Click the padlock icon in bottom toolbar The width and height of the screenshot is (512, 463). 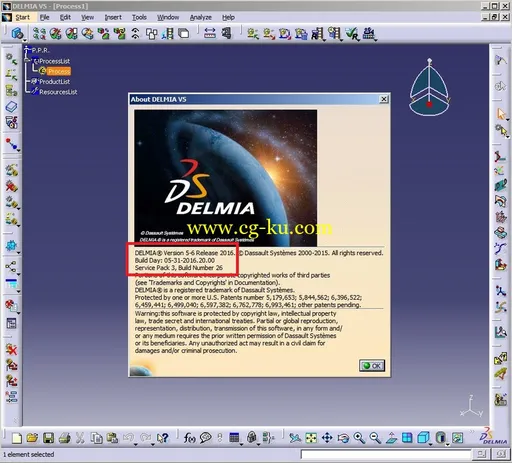pyautogui.click(x=252, y=438)
